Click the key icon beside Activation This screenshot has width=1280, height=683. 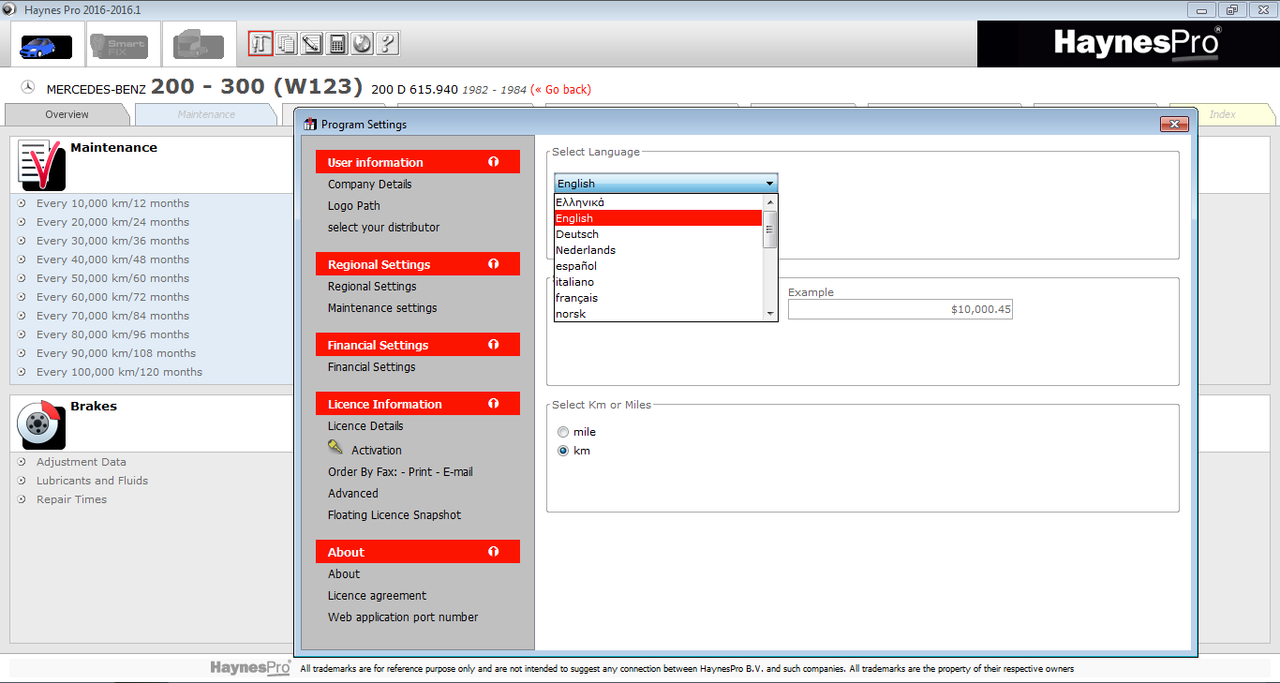pyautogui.click(x=335, y=447)
